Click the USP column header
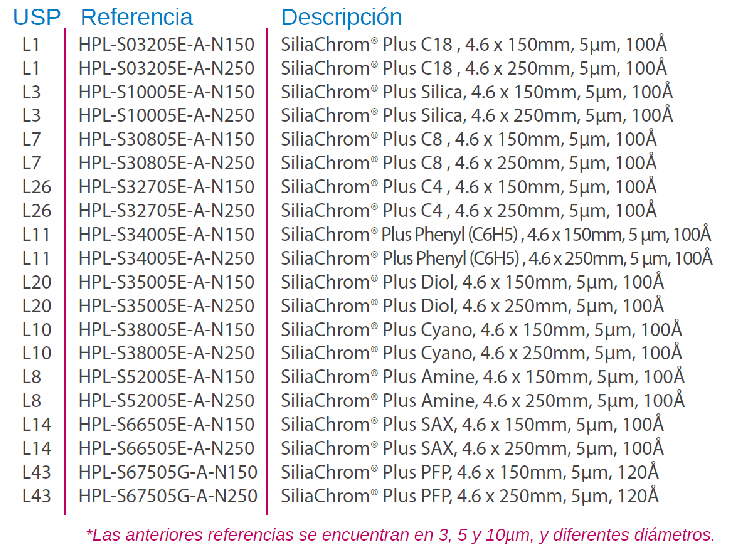The height and width of the screenshot is (547, 744). pos(37,18)
